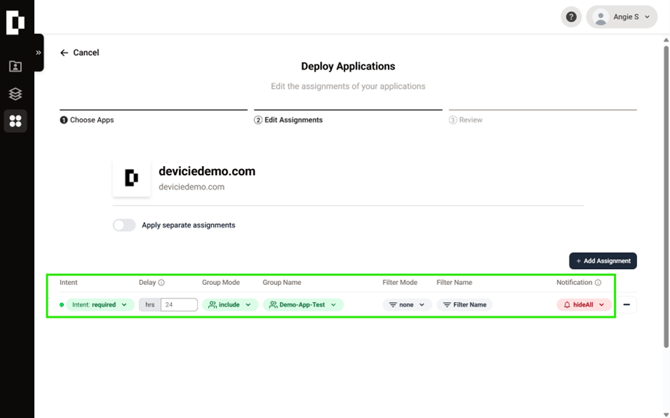Image resolution: width=670 pixels, height=418 pixels.
Task: Open the Demo-App-Test group name dropdown
Action: click(303, 305)
